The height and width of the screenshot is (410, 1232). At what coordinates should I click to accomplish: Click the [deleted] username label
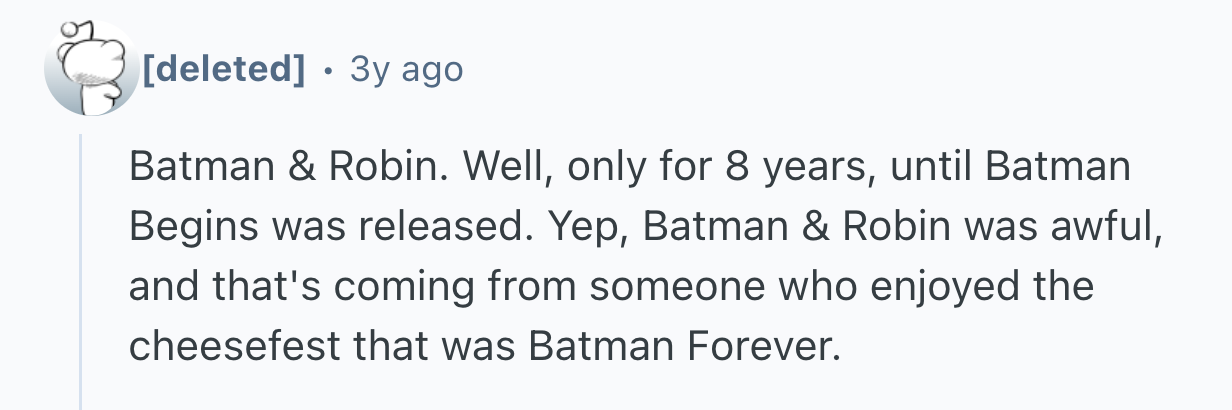[223, 69]
